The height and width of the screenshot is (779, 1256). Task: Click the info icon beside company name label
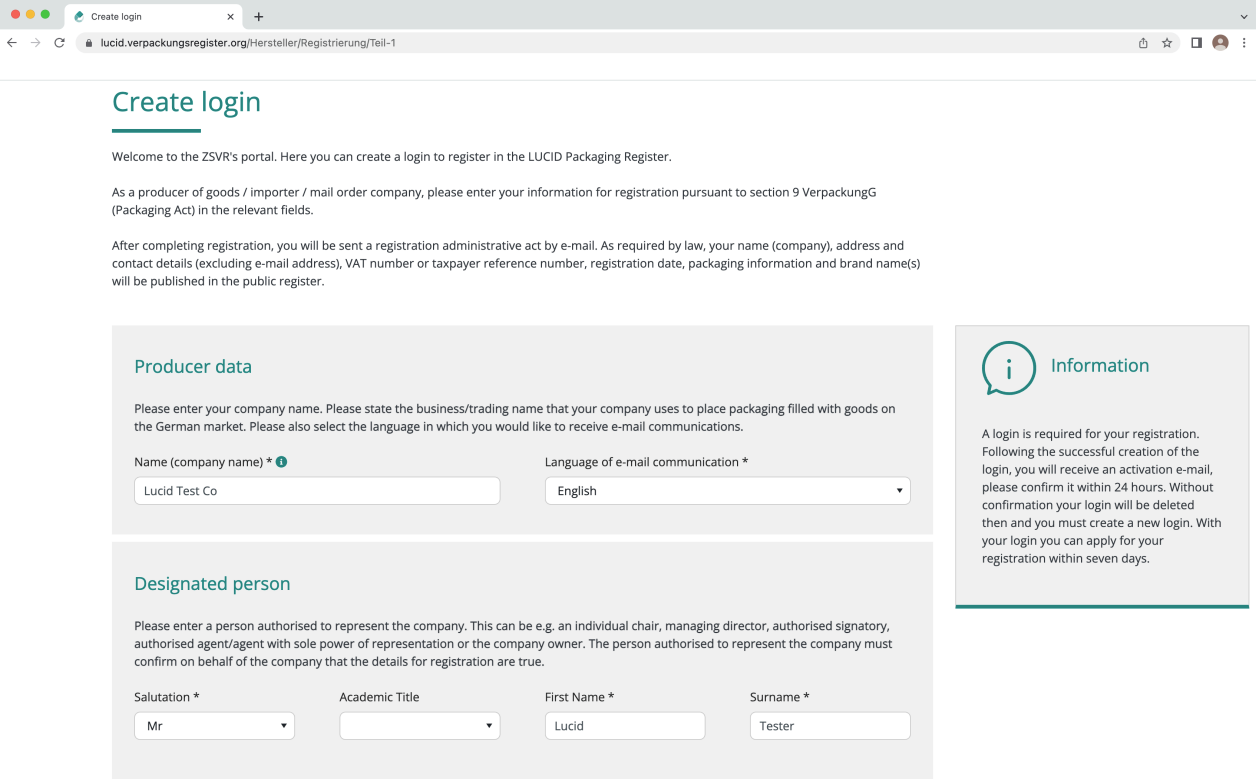tap(282, 462)
